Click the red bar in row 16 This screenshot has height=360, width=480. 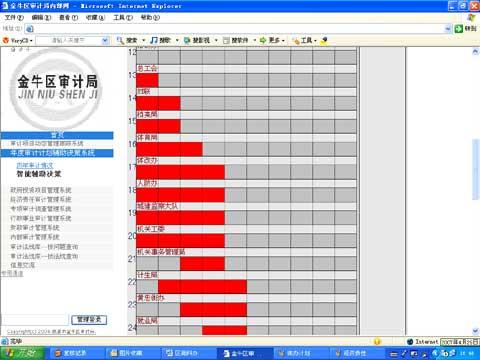pos(169,149)
